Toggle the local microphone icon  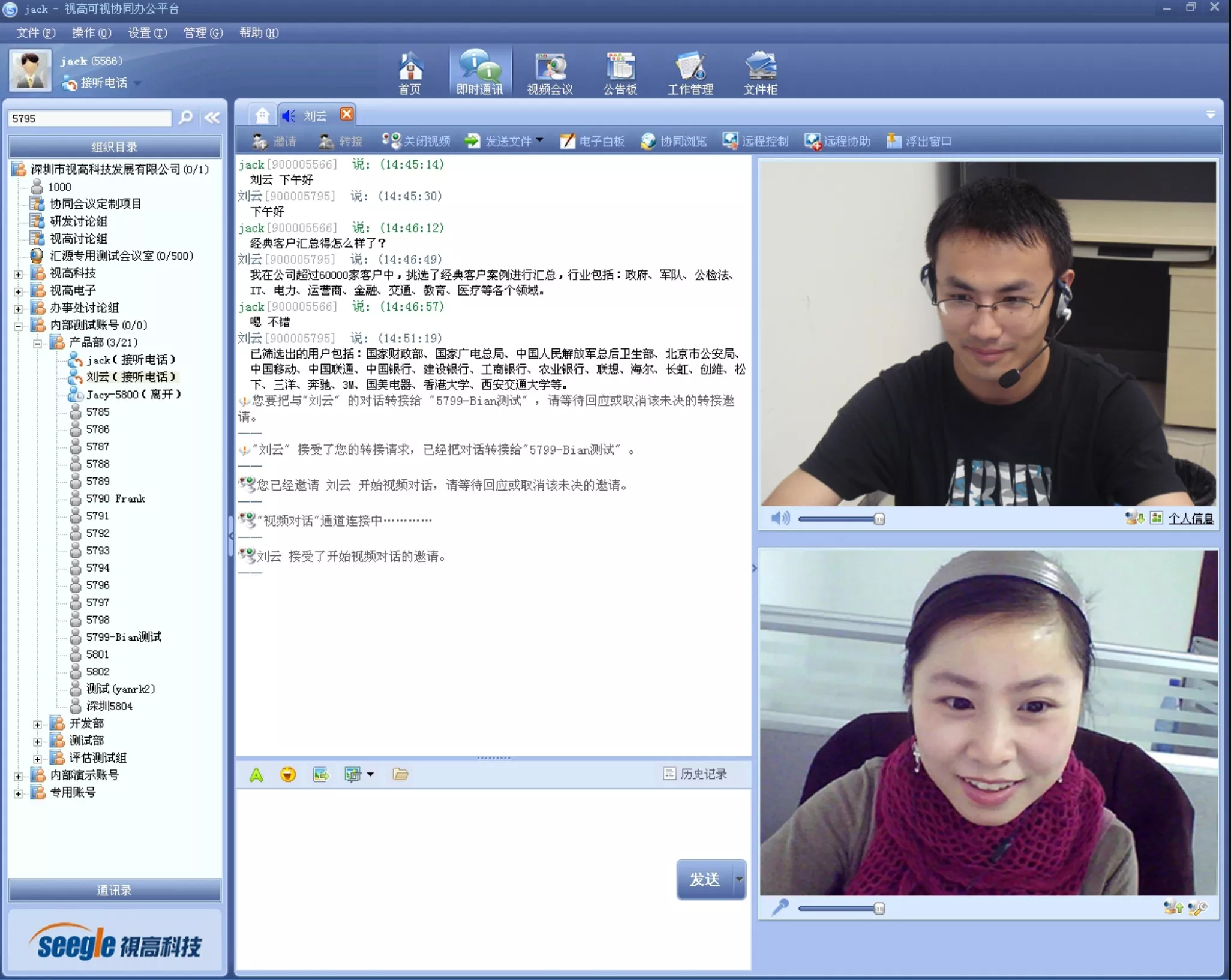click(x=780, y=908)
